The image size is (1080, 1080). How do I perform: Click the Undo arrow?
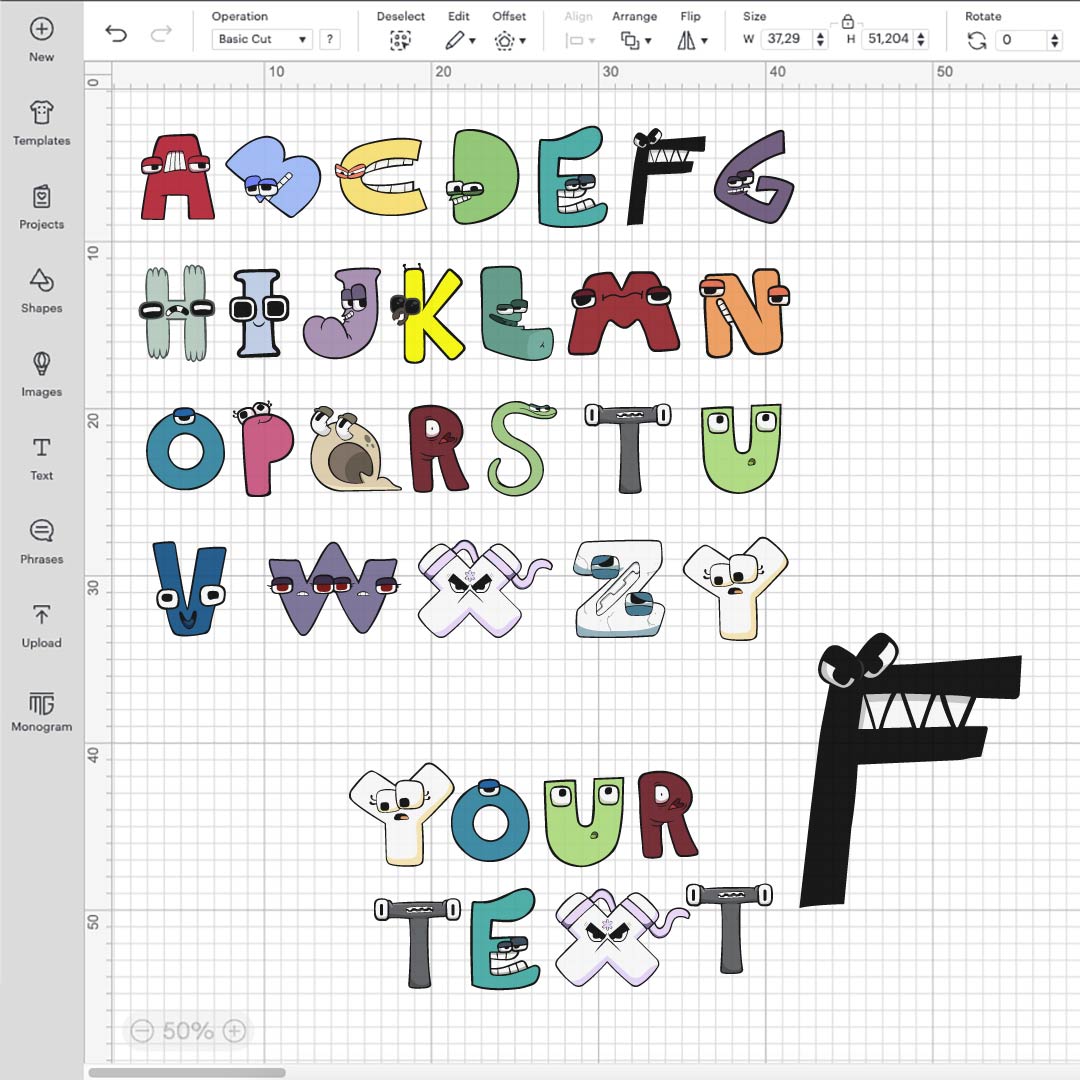point(116,35)
